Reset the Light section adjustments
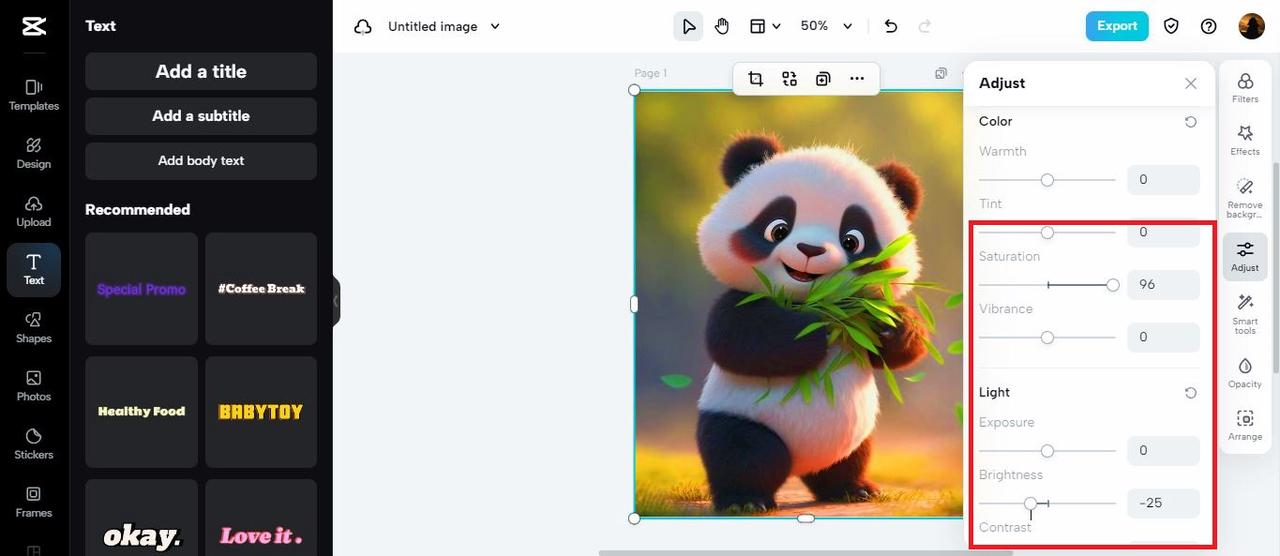This screenshot has height=556, width=1280. tap(1190, 393)
